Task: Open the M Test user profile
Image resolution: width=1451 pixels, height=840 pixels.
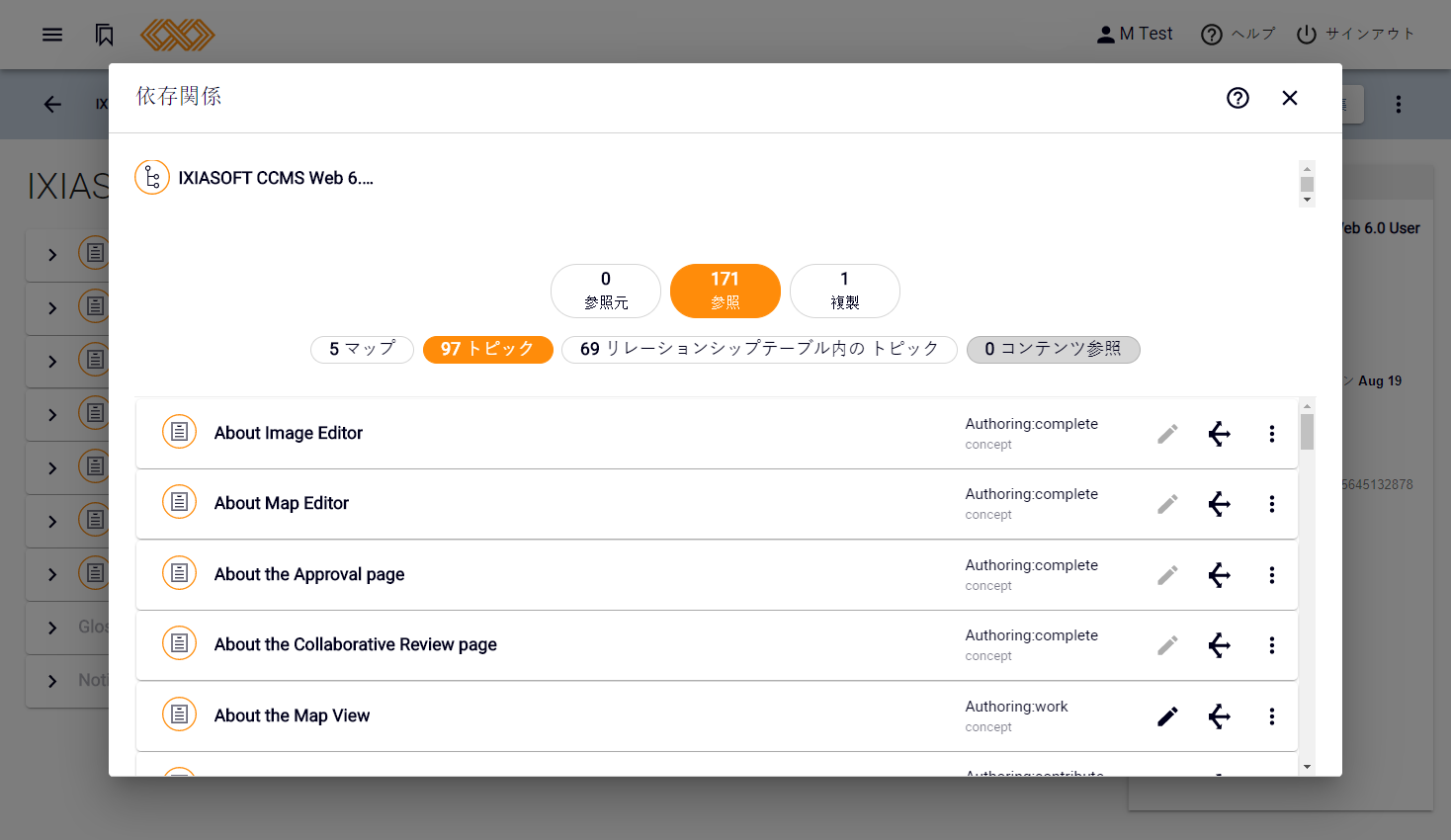Action: coord(1135,35)
